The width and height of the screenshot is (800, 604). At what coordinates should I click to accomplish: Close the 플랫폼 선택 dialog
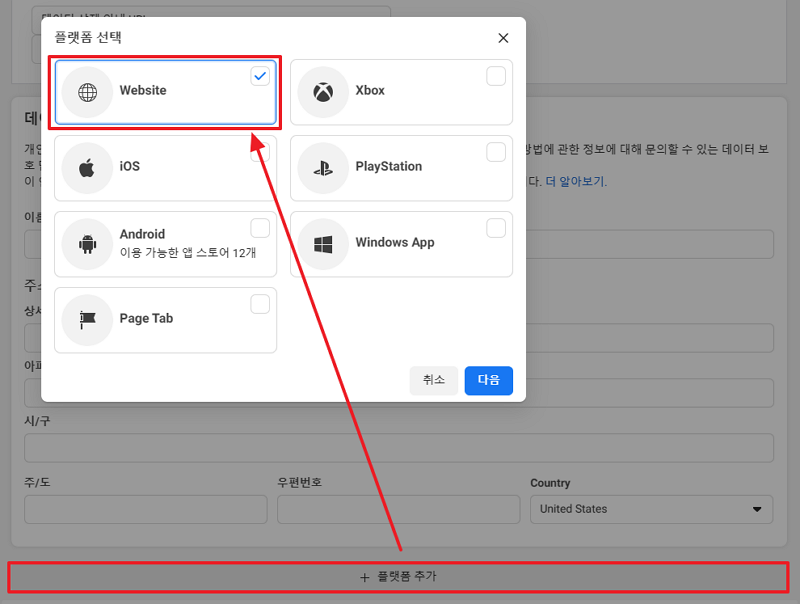pyautogui.click(x=503, y=38)
